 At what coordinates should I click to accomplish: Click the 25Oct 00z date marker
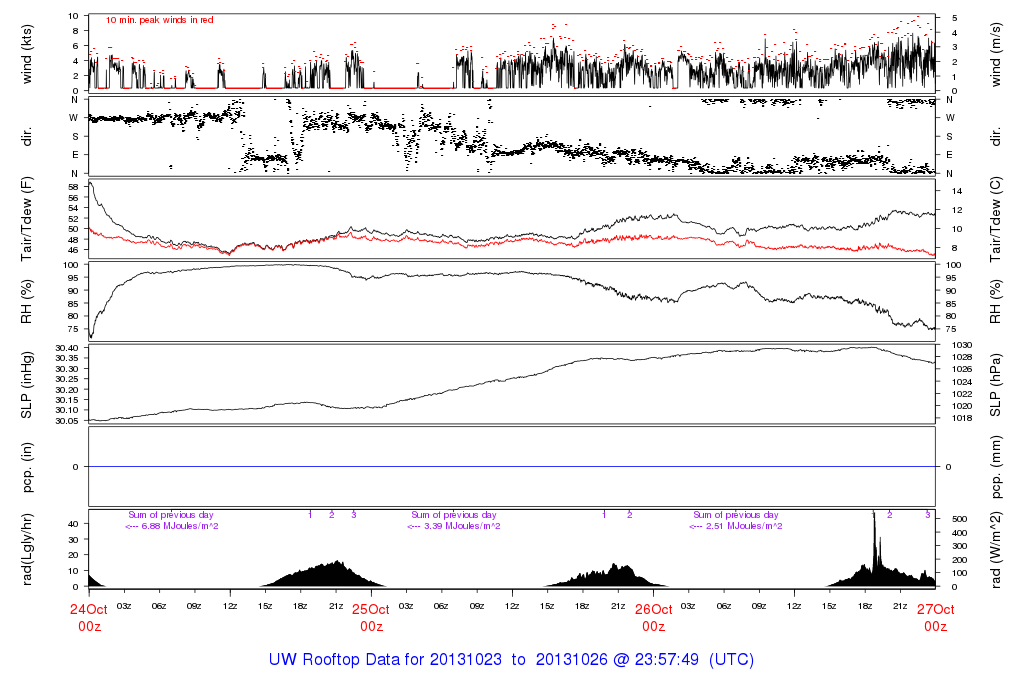[371, 617]
